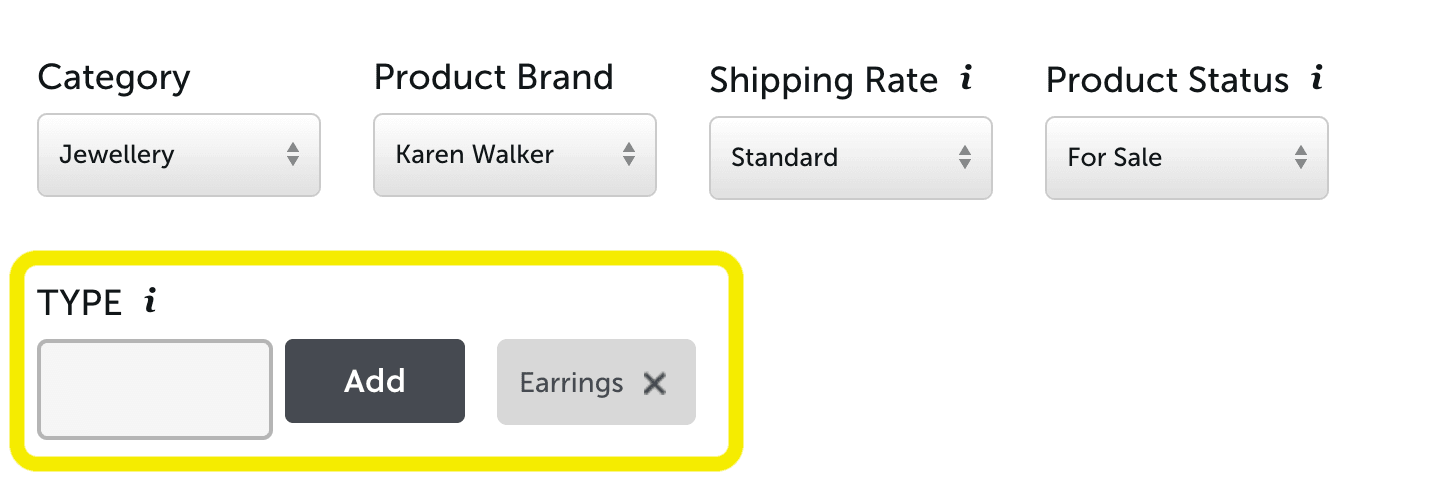The width and height of the screenshot is (1434, 480).
Task: Click the Shipping Rate label text
Action: (824, 80)
